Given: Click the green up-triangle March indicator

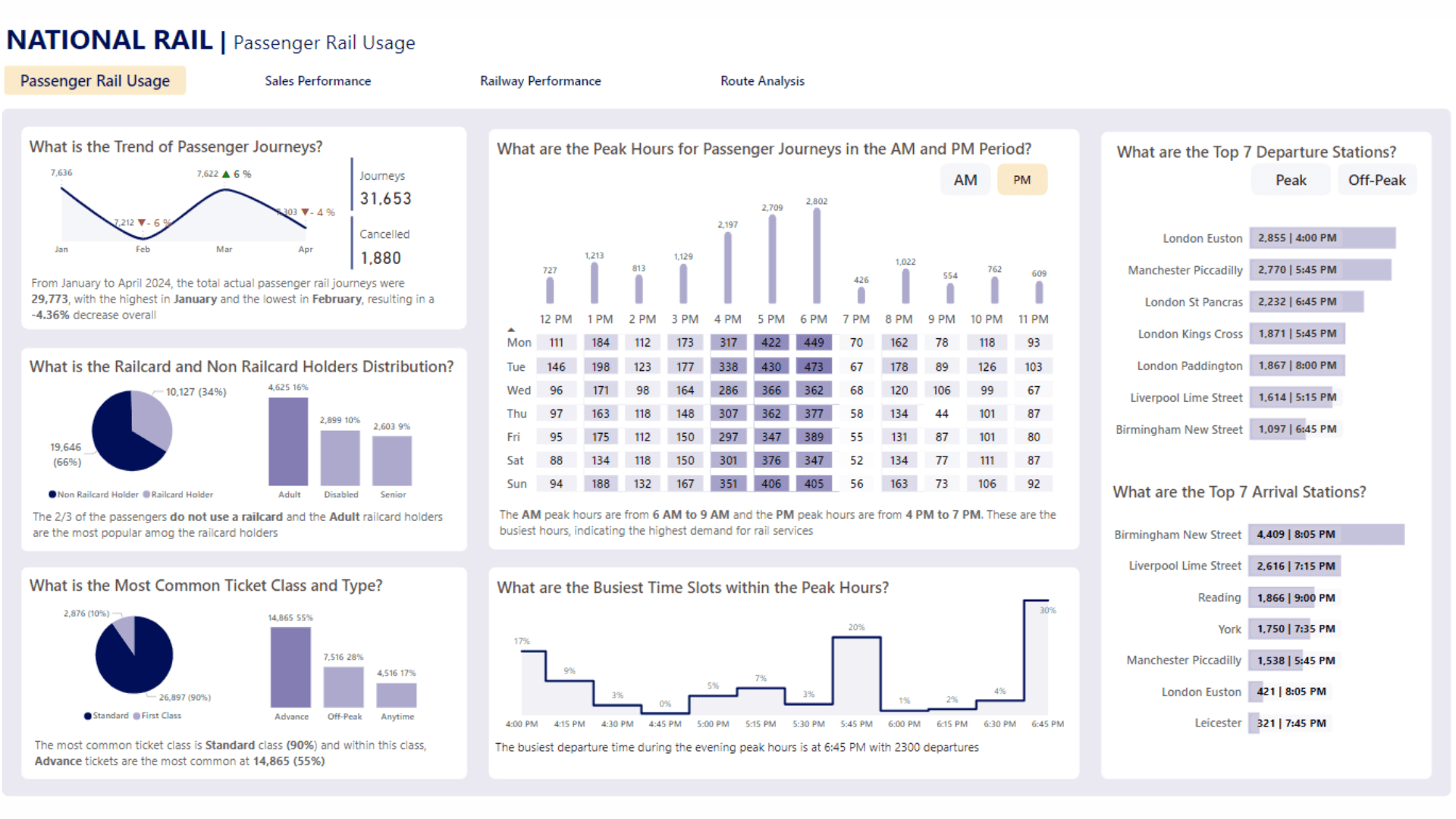Looking at the screenshot, I should (226, 174).
